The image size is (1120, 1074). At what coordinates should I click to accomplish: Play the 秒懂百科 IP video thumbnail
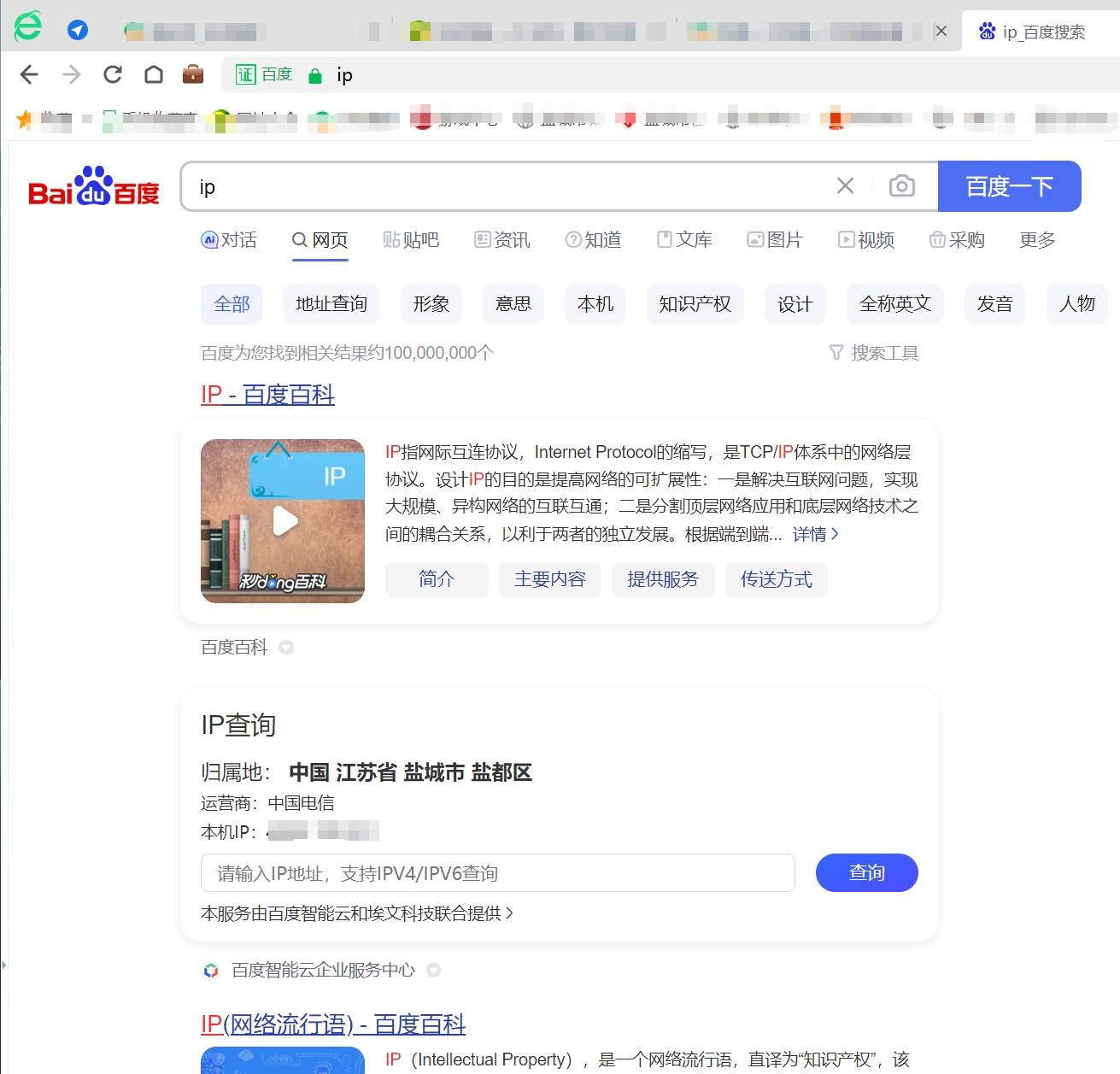(283, 521)
